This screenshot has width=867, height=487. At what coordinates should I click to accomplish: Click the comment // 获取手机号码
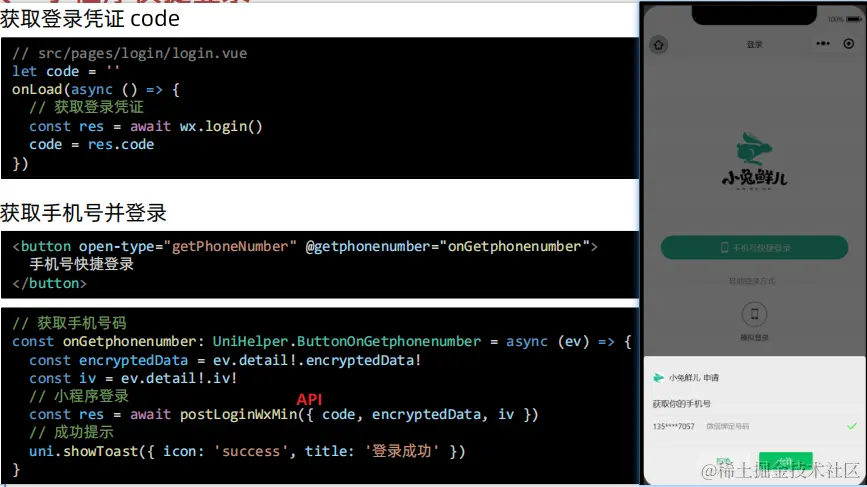click(69, 323)
